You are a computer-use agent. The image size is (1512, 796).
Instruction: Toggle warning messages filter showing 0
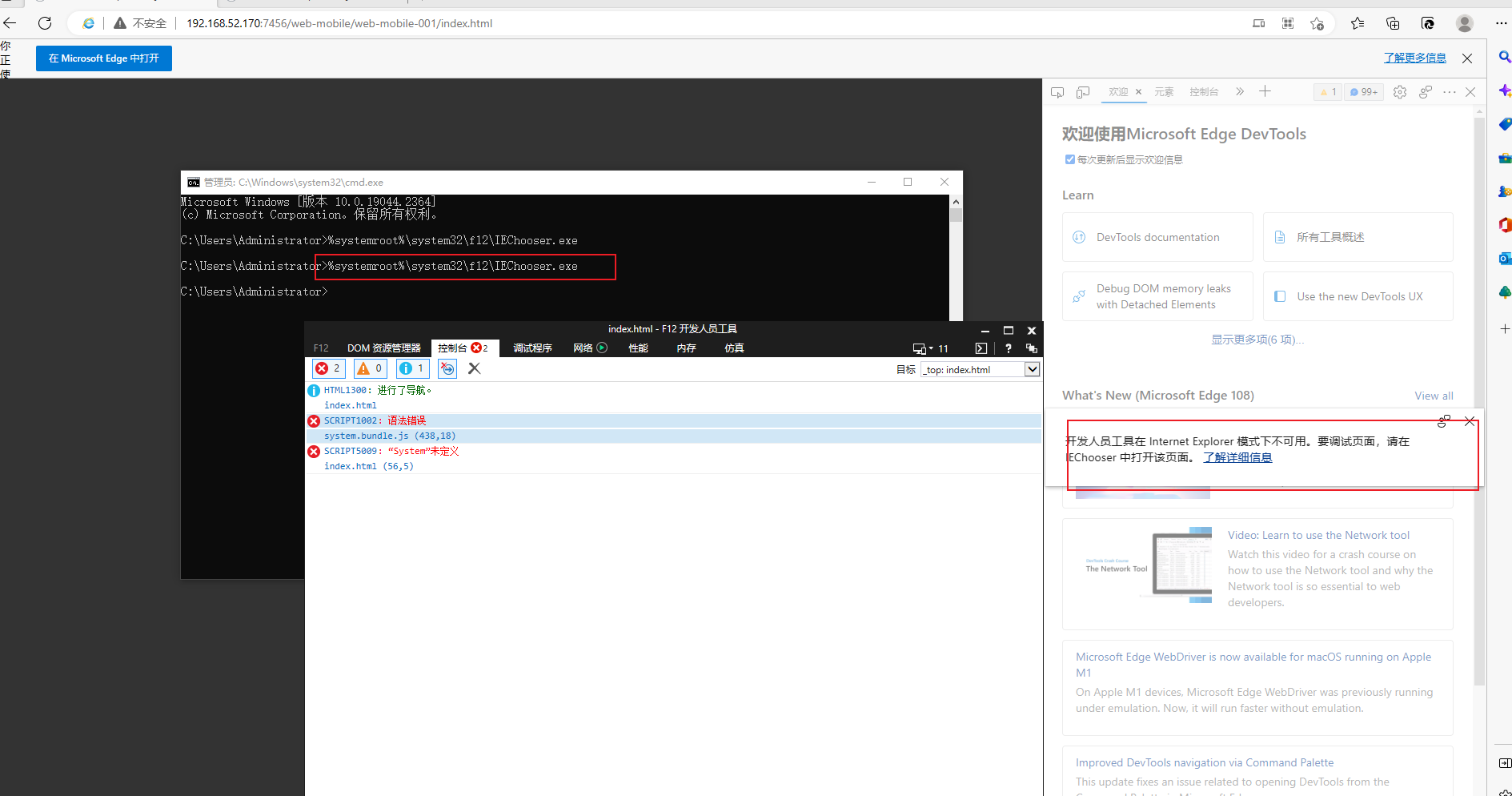(x=371, y=368)
